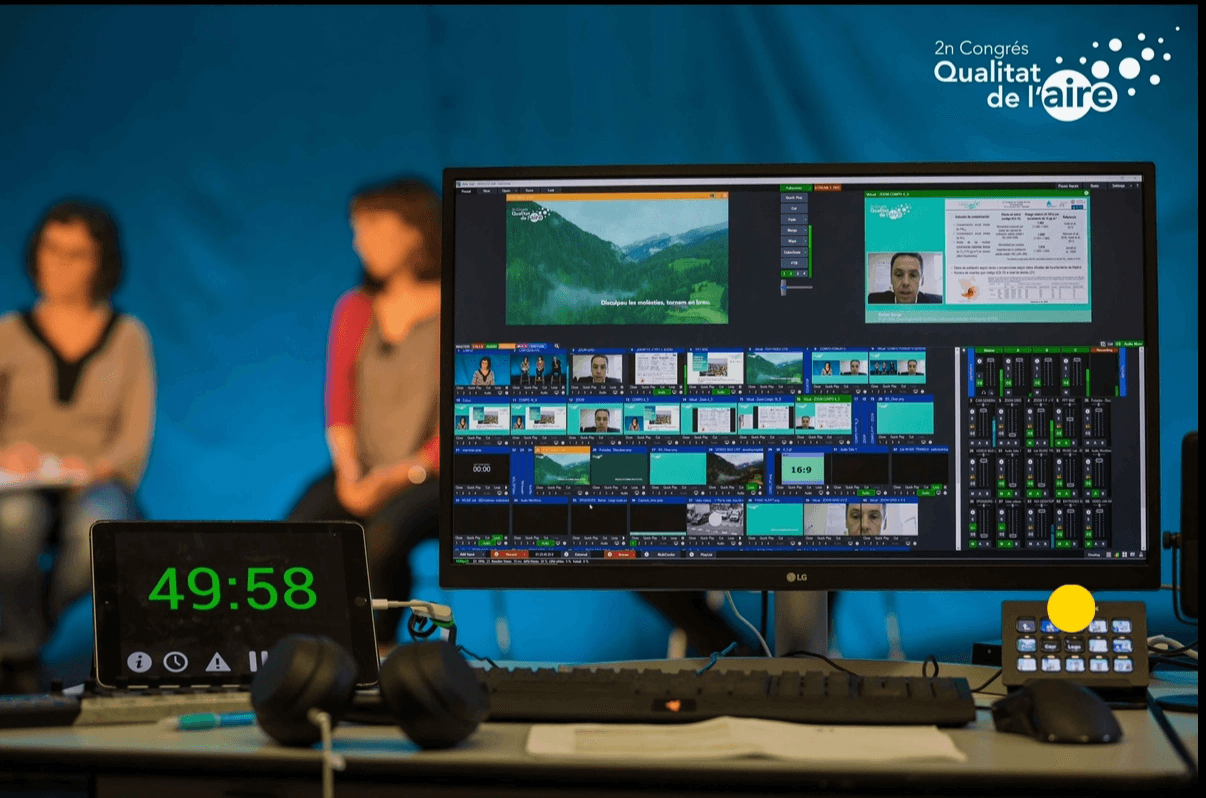
Task: Tap the warning triangle icon on the tablet
Action: pyautogui.click(x=218, y=662)
